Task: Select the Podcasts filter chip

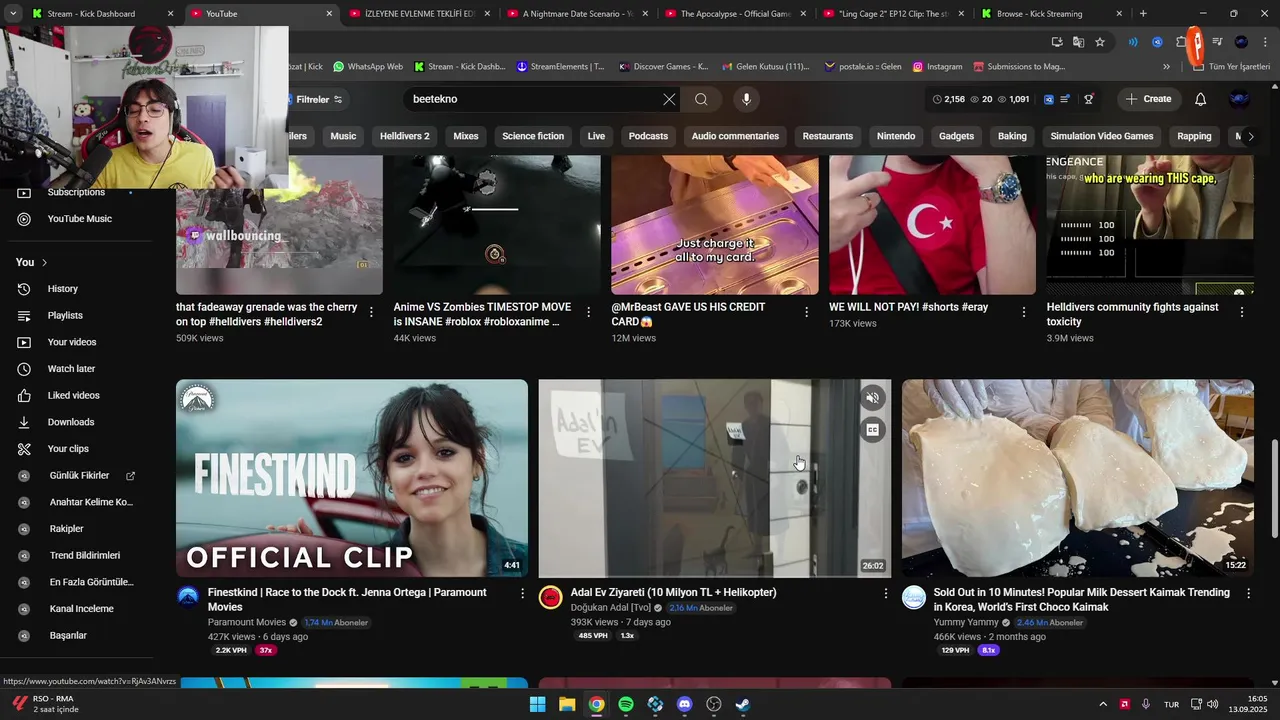Action: pos(648,136)
